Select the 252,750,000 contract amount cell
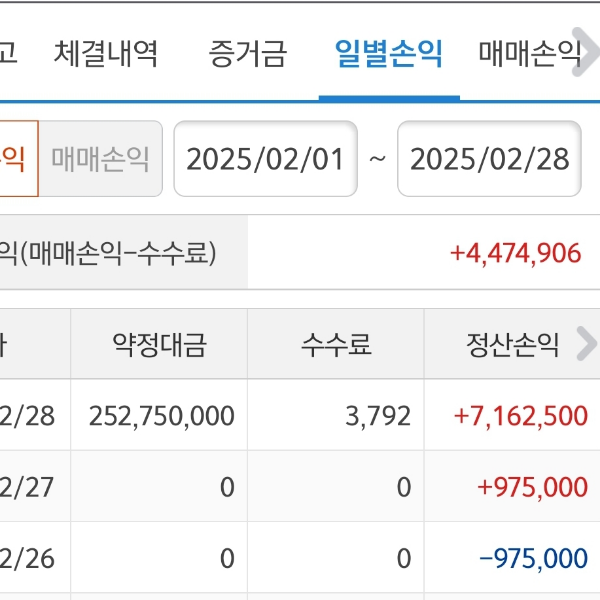 point(161,416)
